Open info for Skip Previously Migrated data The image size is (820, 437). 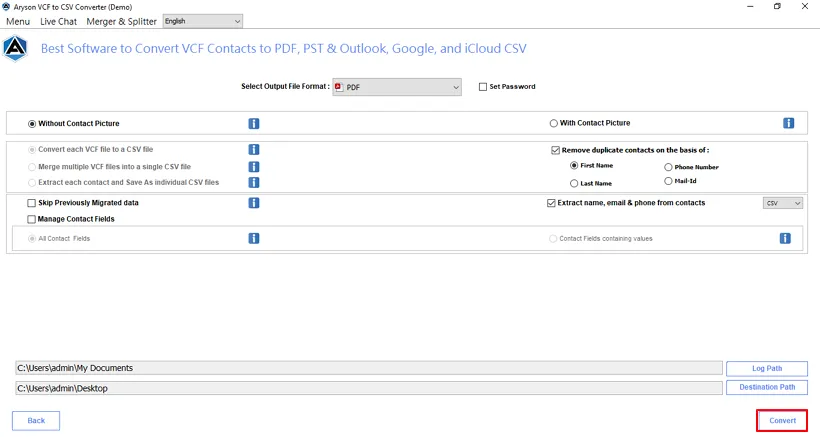(x=254, y=203)
